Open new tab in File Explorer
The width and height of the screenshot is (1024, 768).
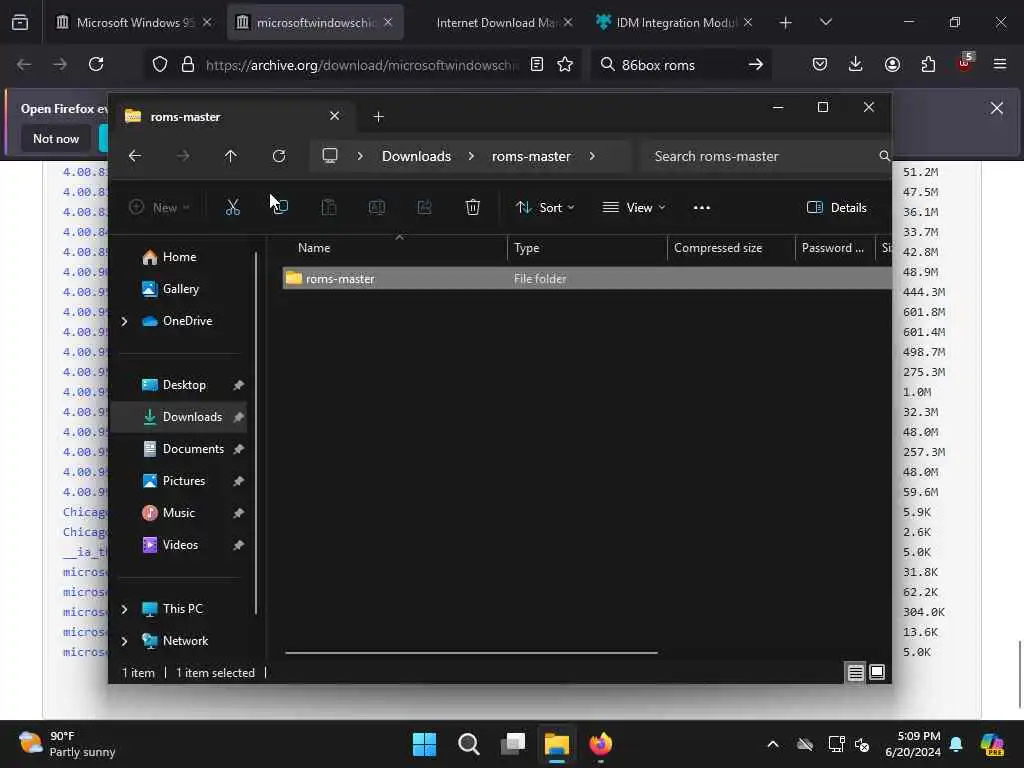click(x=378, y=117)
